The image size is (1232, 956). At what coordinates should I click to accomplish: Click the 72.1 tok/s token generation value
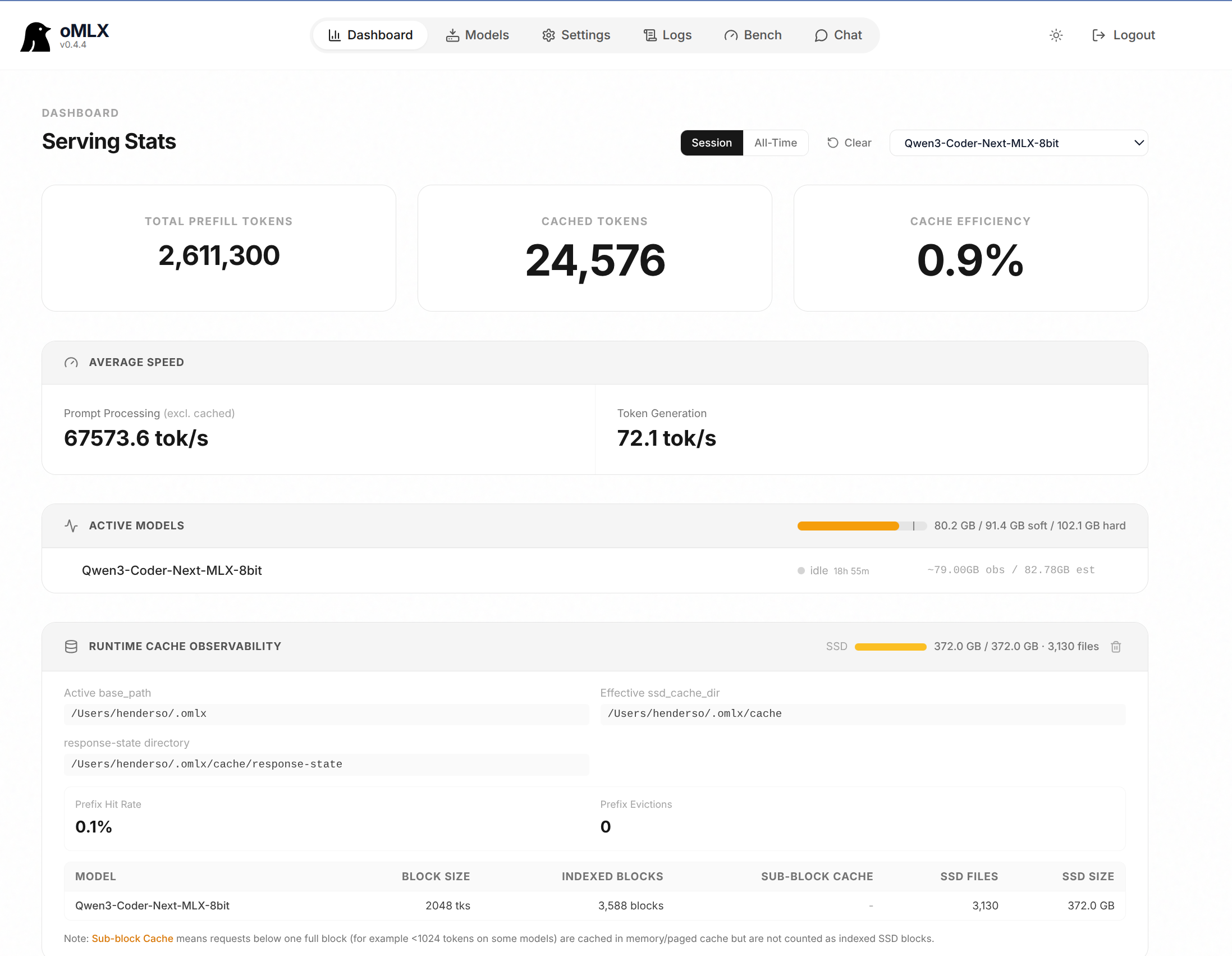(x=666, y=438)
